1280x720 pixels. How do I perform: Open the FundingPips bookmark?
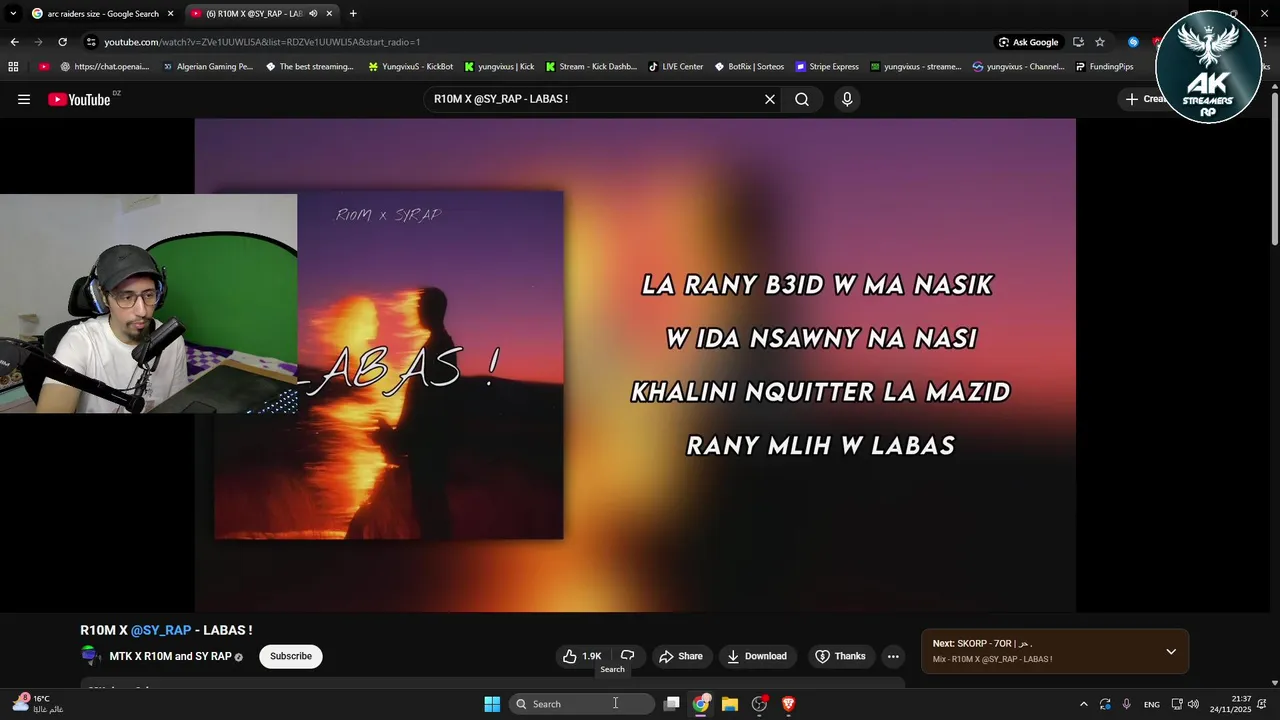point(1104,67)
